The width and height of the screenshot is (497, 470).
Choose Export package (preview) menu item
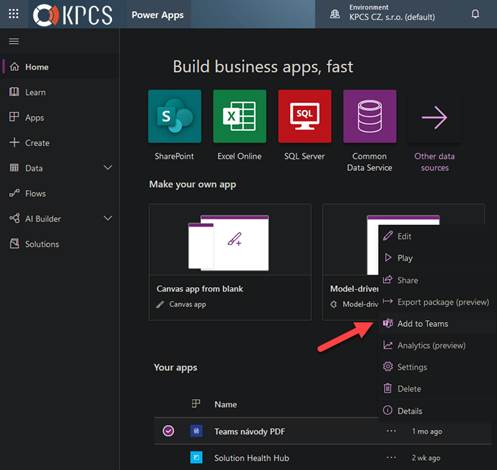click(436, 302)
